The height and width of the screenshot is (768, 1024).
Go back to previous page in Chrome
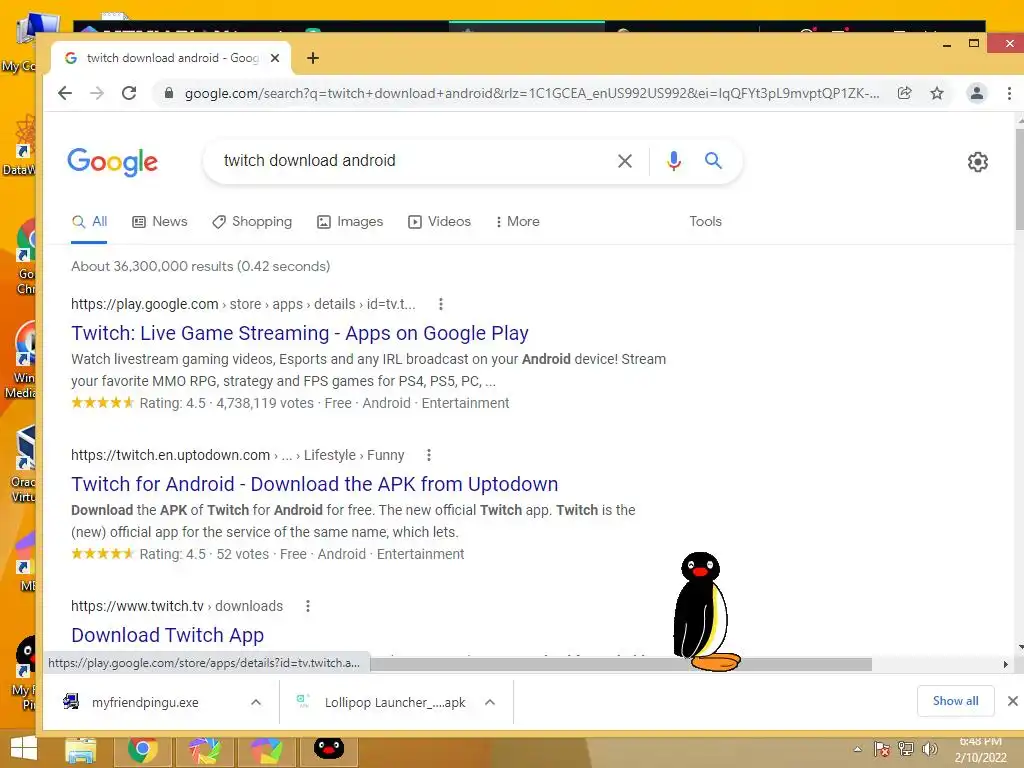pyautogui.click(x=65, y=93)
